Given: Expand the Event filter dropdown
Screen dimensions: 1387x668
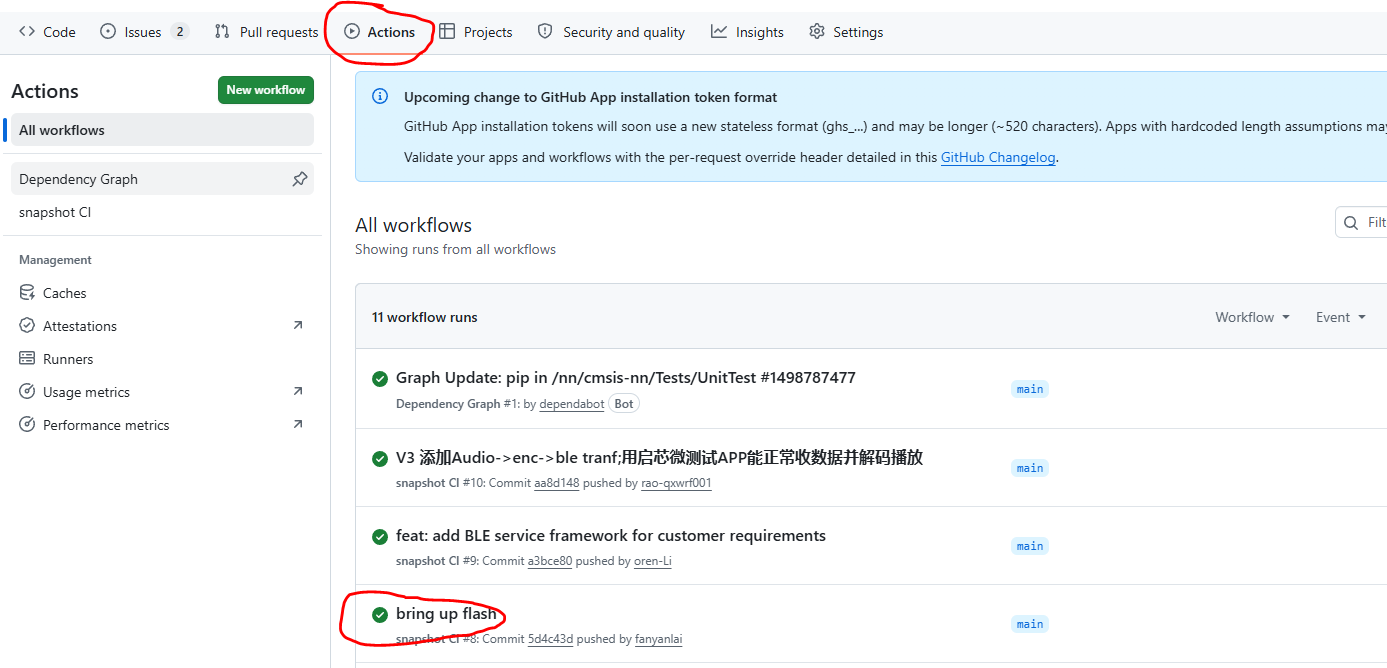Looking at the screenshot, I should (x=1340, y=317).
